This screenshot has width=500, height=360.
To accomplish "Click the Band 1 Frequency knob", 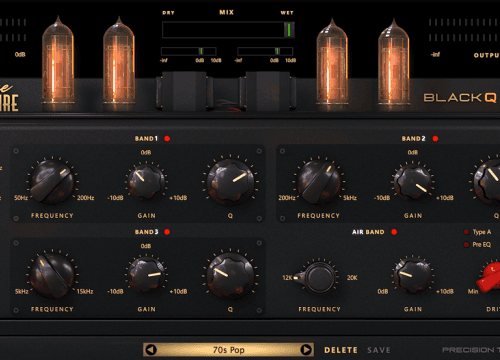I will pos(52,182).
